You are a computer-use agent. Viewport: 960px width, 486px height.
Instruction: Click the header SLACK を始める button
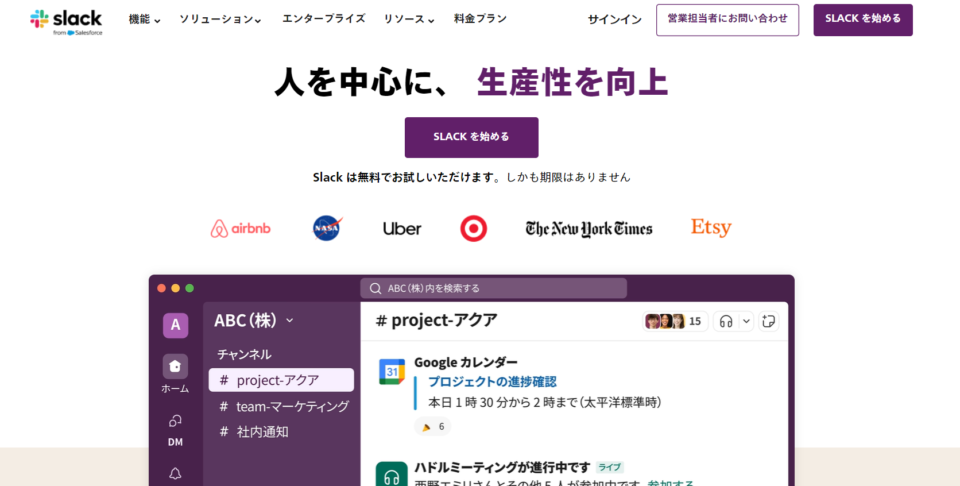863,20
